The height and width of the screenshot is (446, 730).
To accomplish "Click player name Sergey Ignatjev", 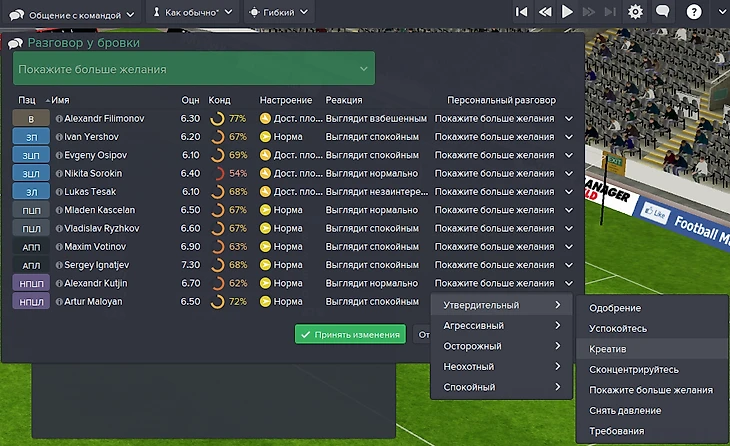I will 97,265.
